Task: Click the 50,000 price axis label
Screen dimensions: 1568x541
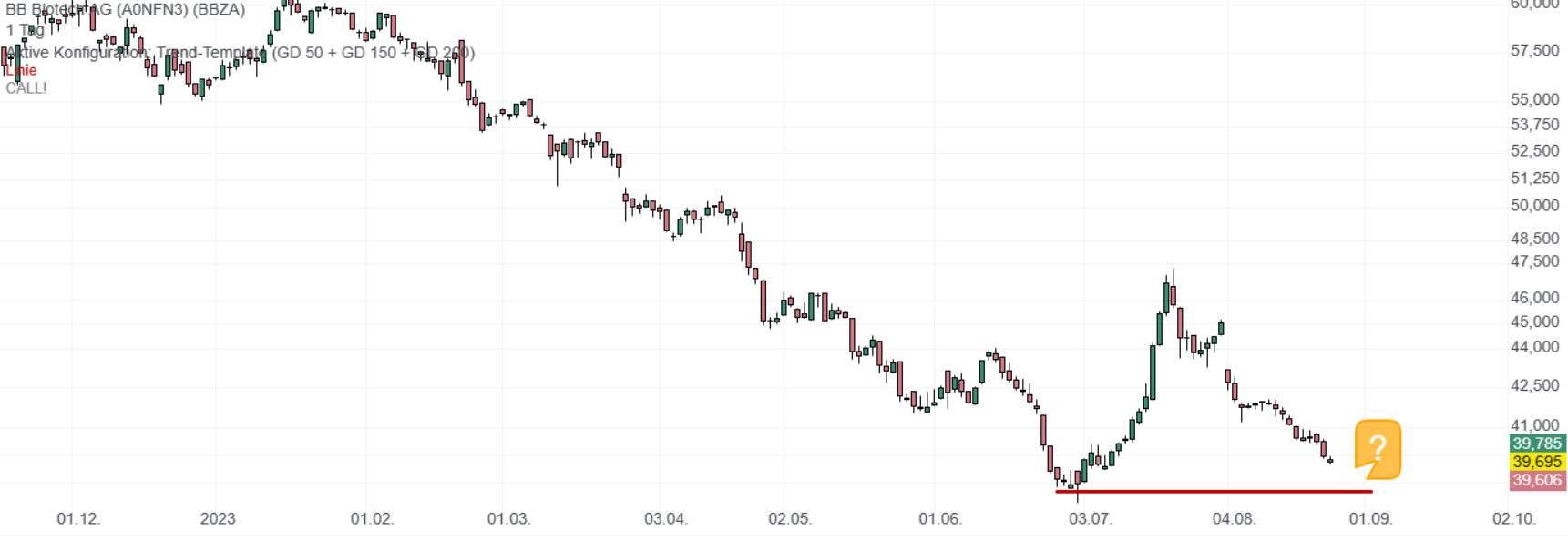Action: (1534, 206)
